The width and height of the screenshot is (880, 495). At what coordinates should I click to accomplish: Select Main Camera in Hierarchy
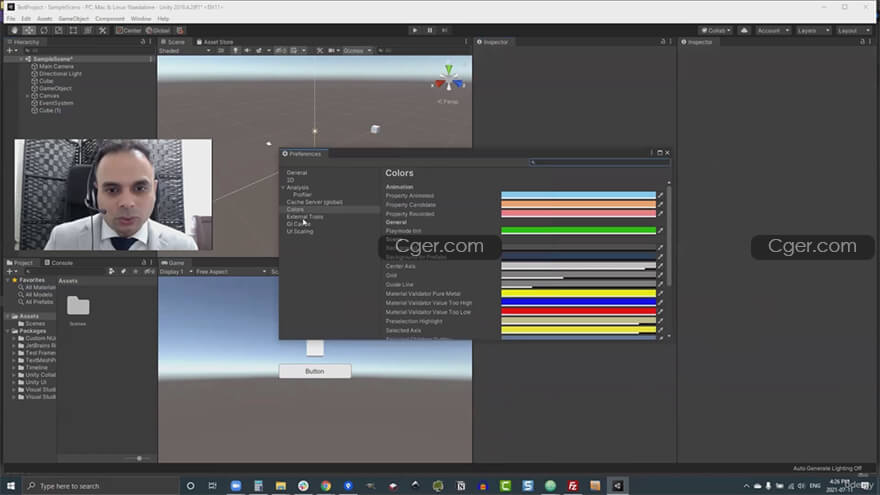coord(56,66)
